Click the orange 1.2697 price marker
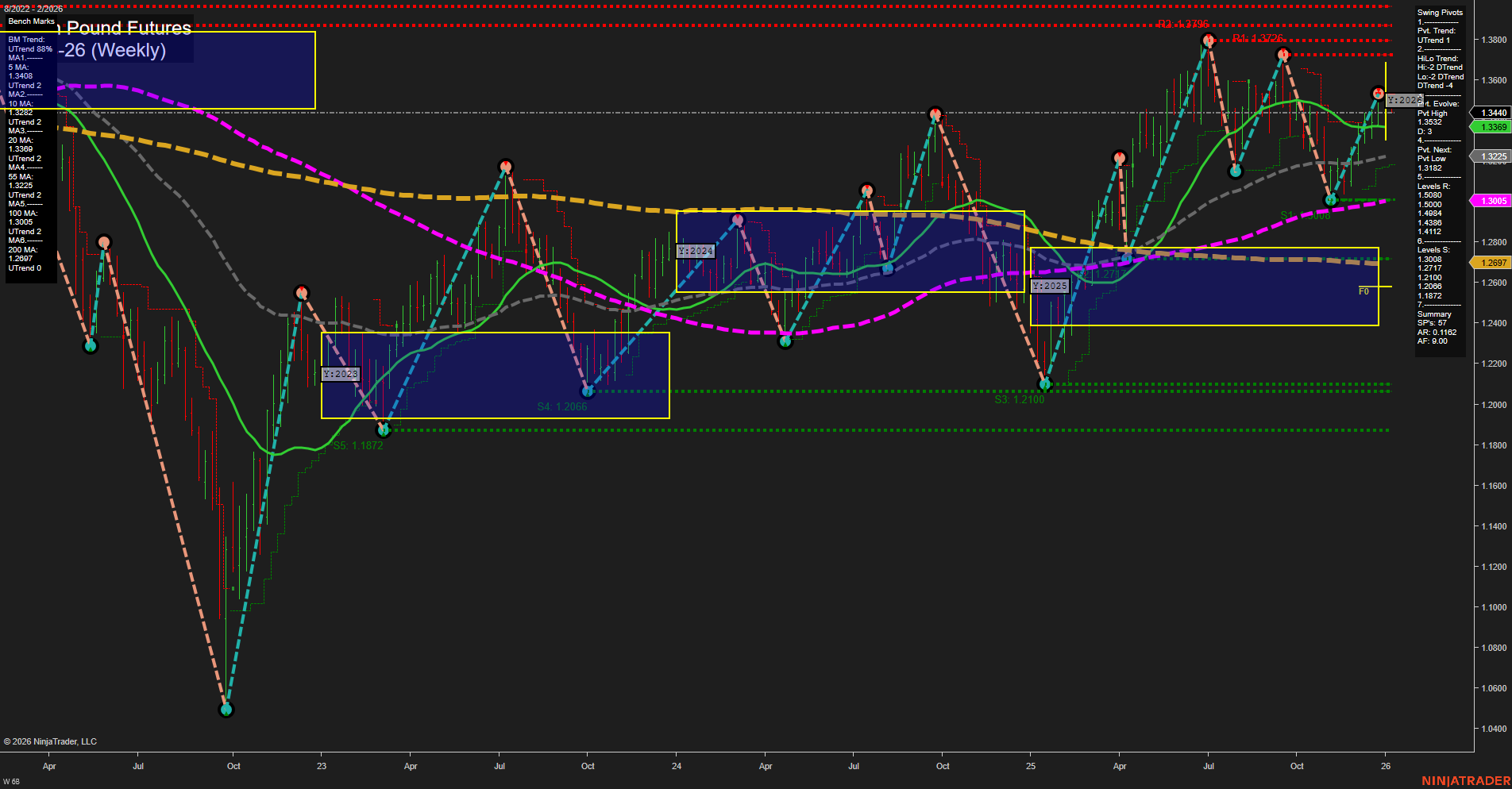1512x789 pixels. click(x=1491, y=261)
